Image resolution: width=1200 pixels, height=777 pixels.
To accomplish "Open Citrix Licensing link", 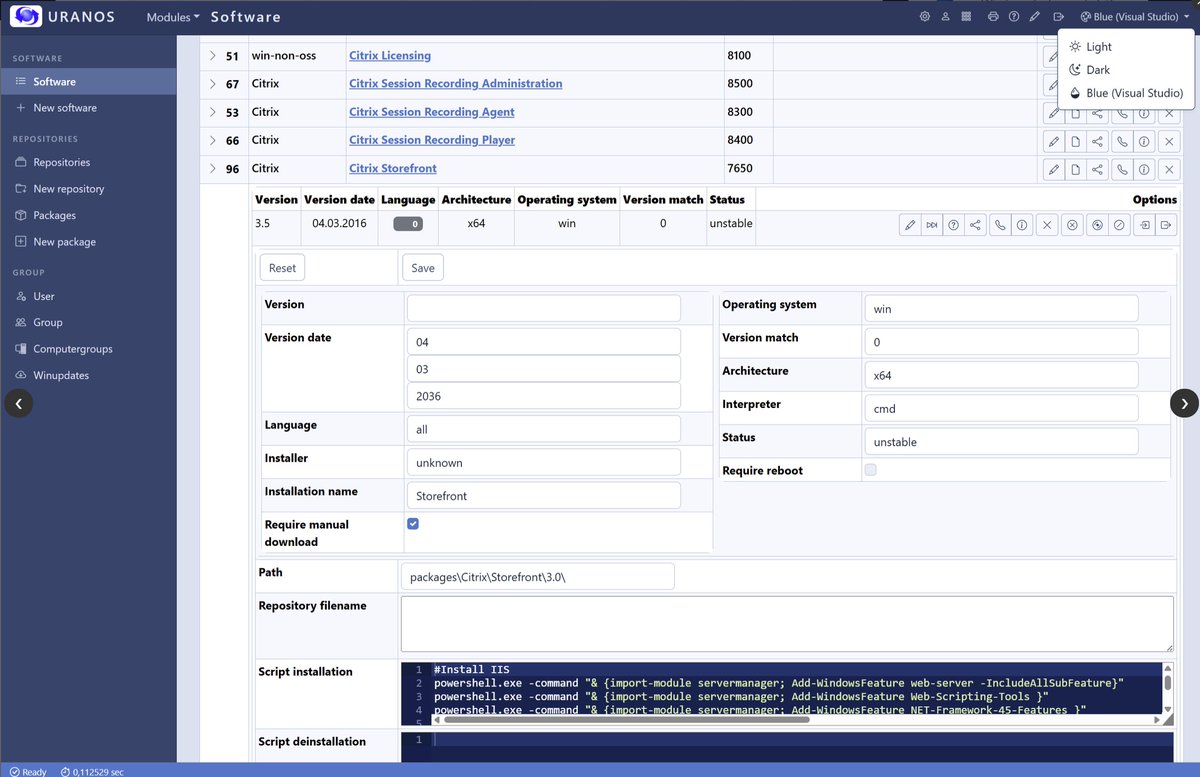I will coord(390,56).
